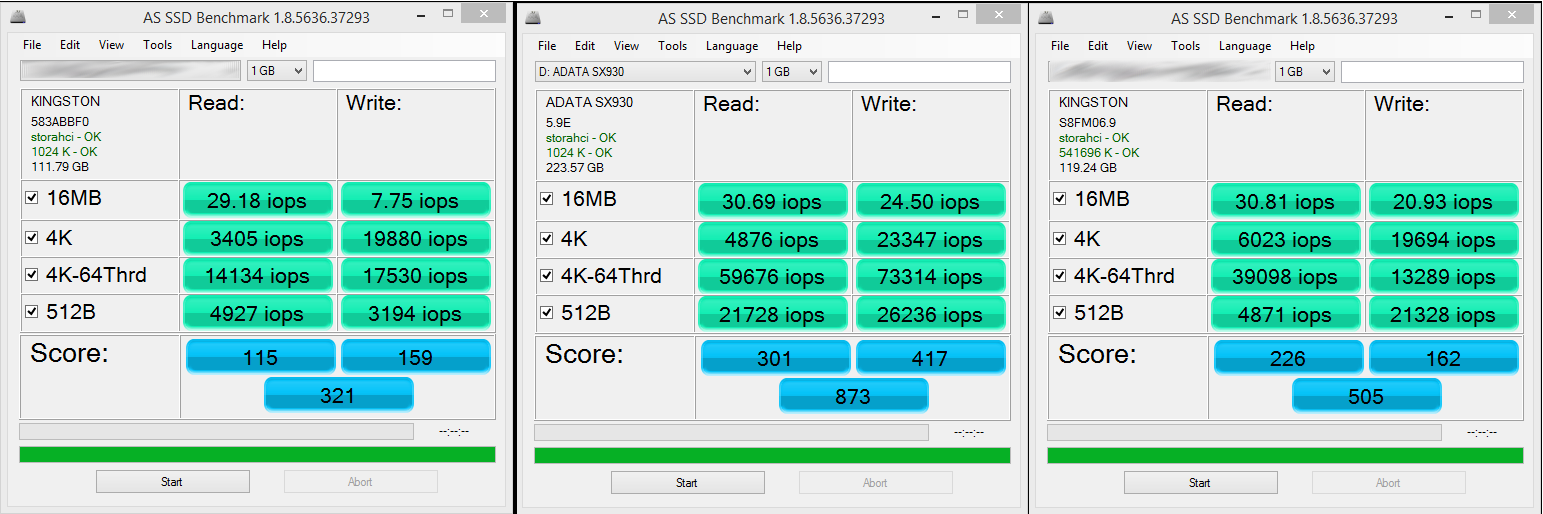Focus text field beside 1 GB in Kingston 583ABBF0 window
The image size is (1543, 514).
[404, 71]
